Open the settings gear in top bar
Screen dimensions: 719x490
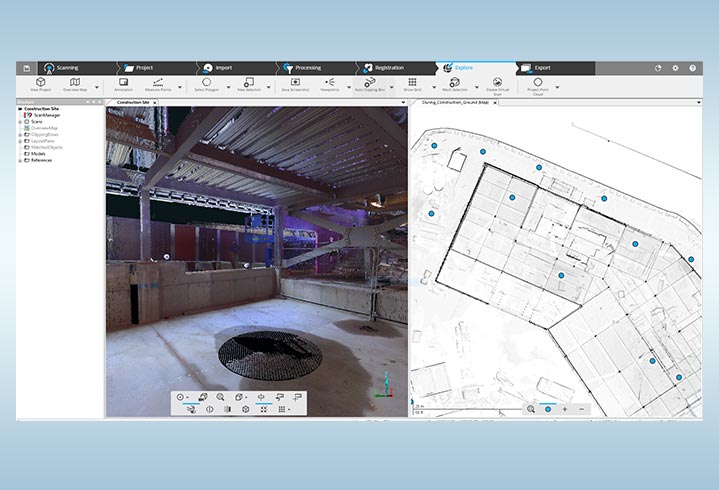click(675, 68)
